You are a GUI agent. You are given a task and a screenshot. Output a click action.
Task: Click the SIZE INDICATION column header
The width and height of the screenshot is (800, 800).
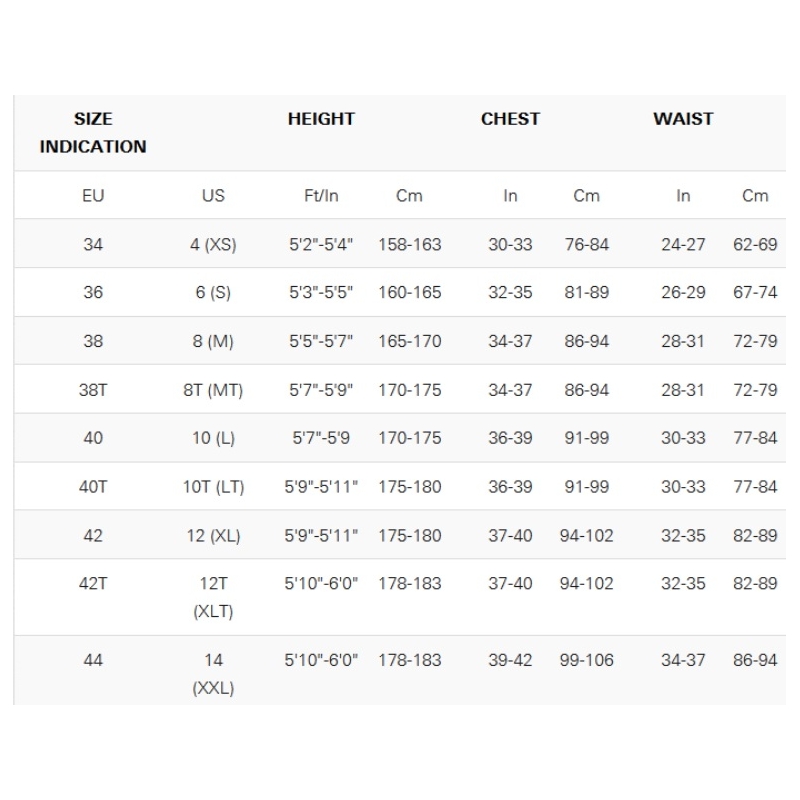[93, 132]
